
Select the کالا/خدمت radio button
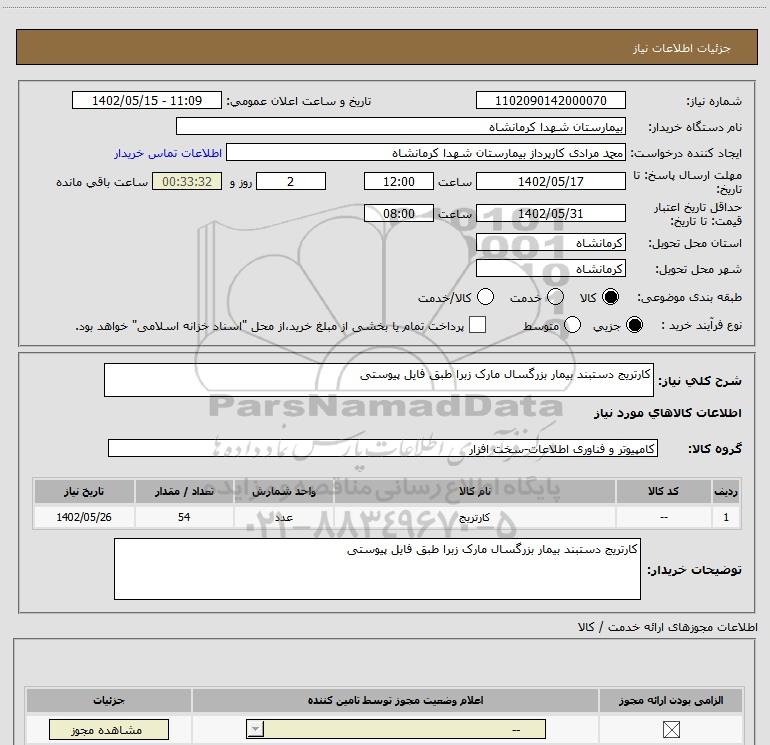[x=485, y=297]
